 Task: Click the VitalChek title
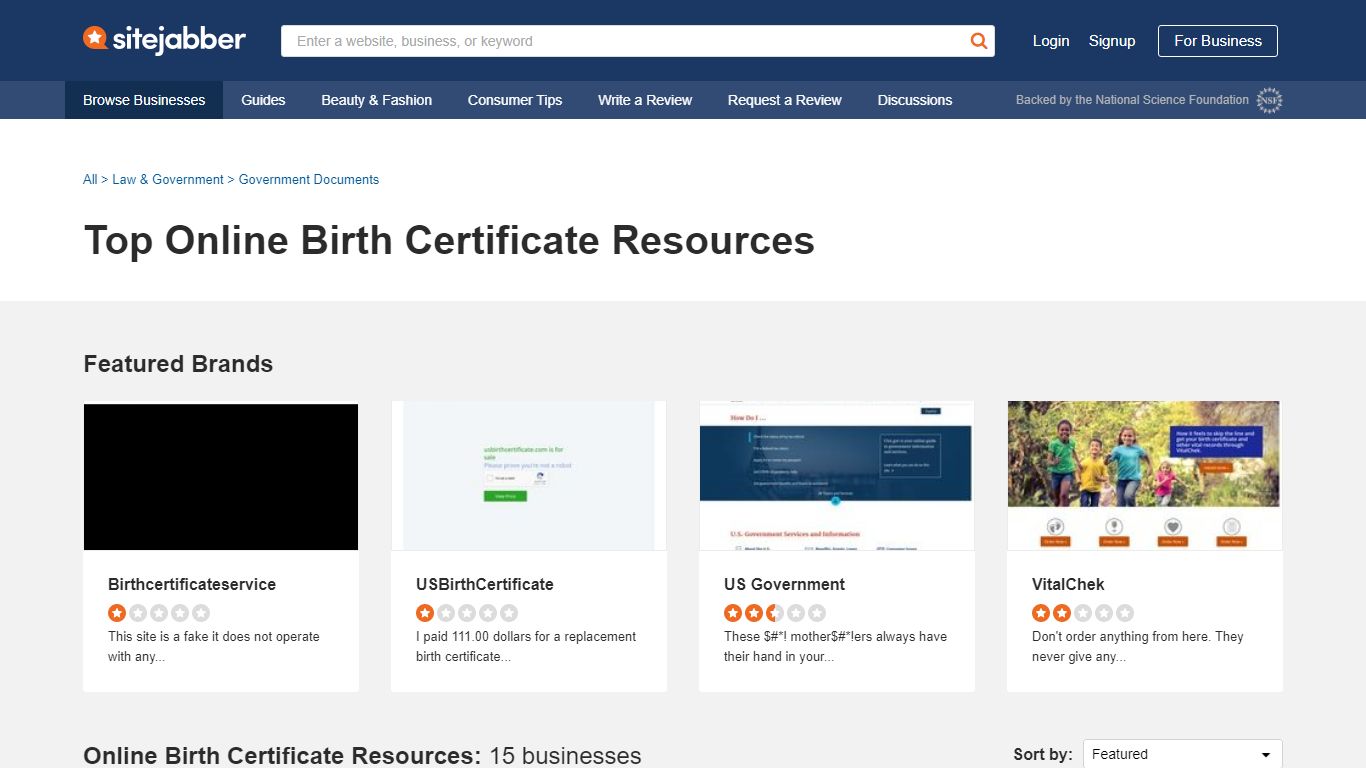pyautogui.click(x=1068, y=584)
